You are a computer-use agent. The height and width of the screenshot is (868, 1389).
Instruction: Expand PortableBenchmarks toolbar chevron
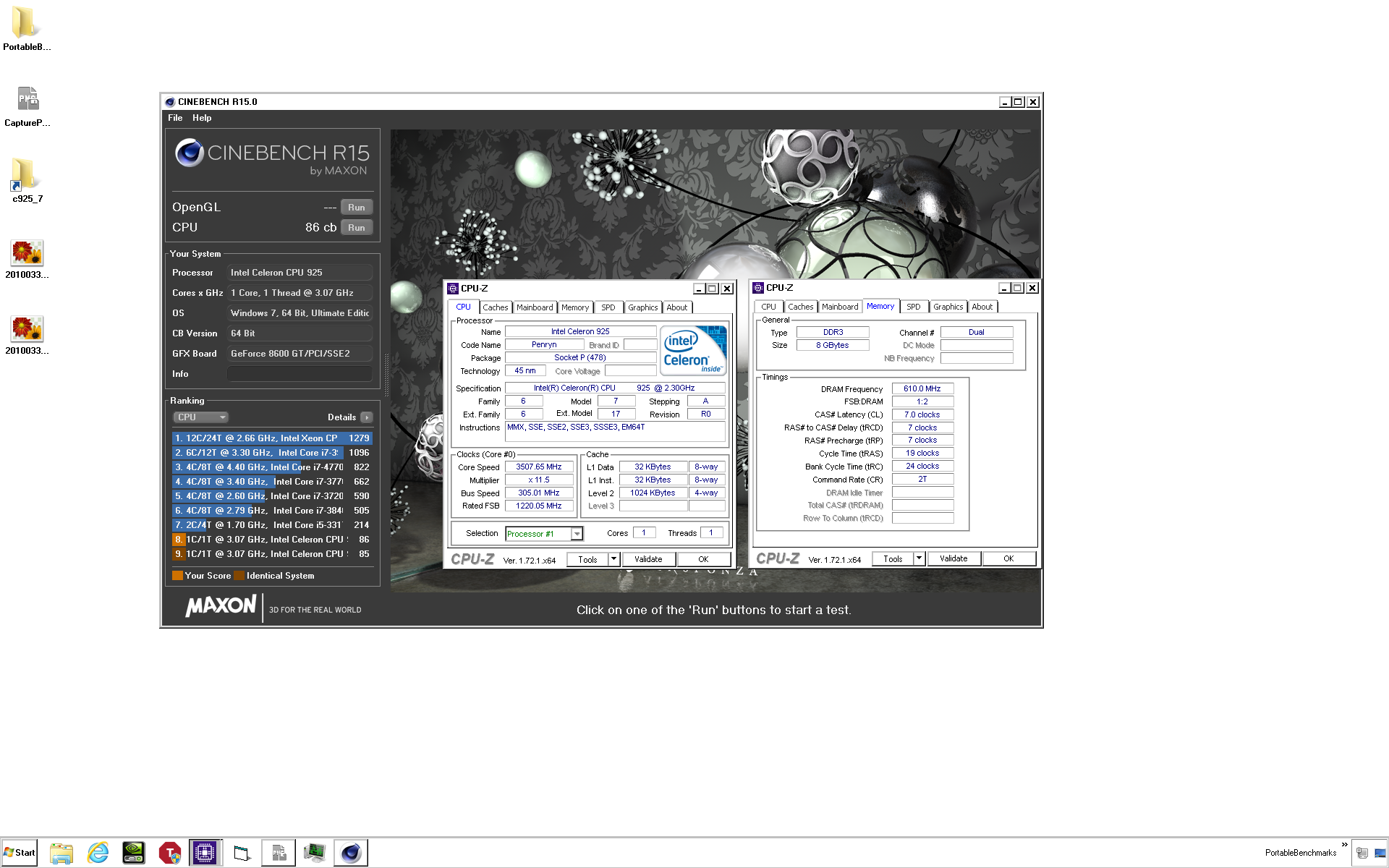coord(1345,844)
